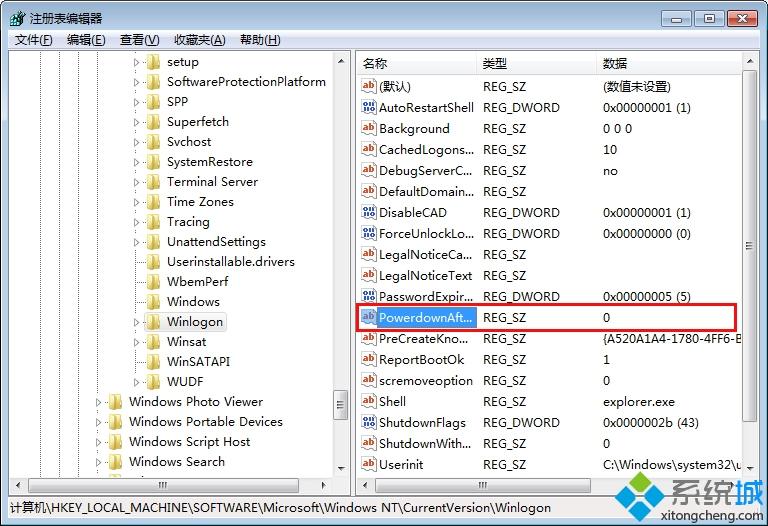Click the DWORD icon of ForceUnlockLo...
This screenshot has height=526, width=768.
click(368, 234)
